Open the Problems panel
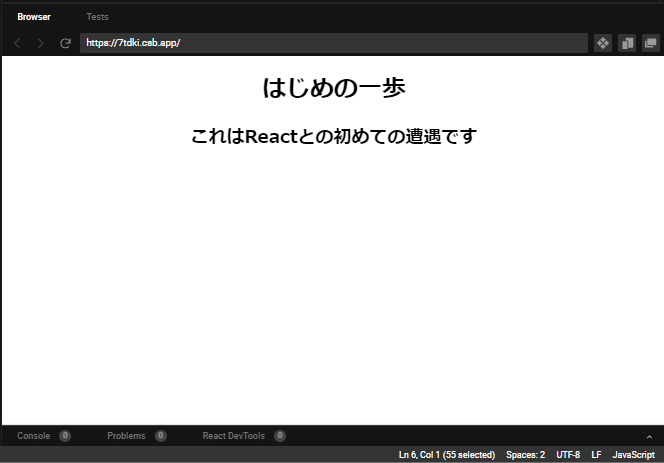 click(126, 436)
